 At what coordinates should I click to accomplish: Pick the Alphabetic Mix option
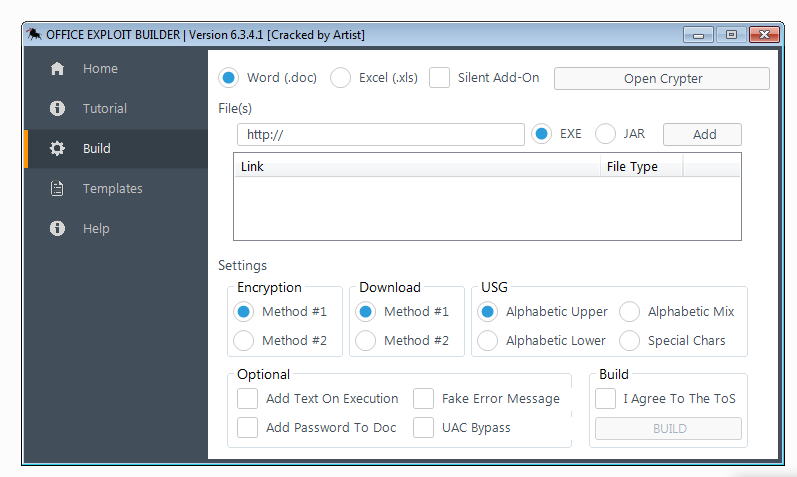(629, 312)
